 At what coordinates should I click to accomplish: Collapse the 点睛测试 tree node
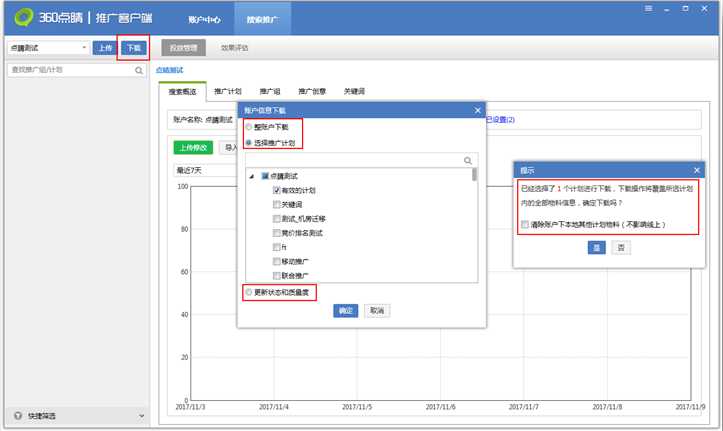(x=251, y=176)
